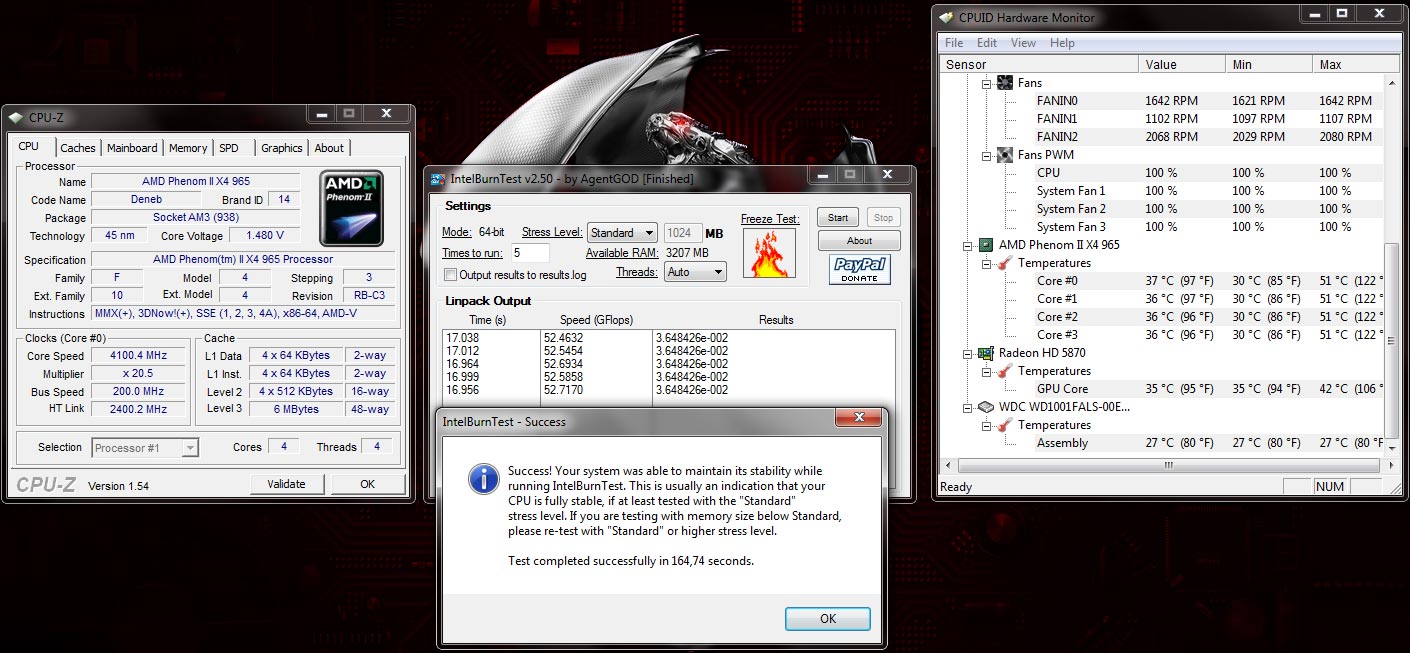This screenshot has height=653, width=1410.
Task: Click the Value column header
Action: pyautogui.click(x=1182, y=64)
